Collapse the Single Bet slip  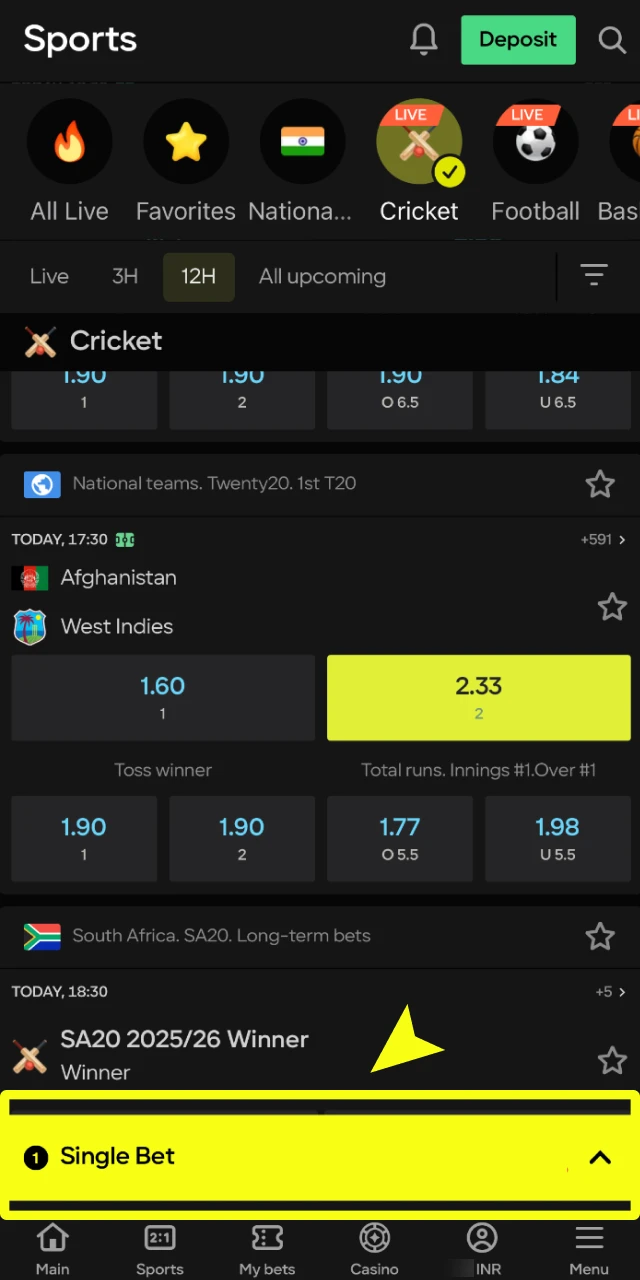click(x=599, y=1157)
